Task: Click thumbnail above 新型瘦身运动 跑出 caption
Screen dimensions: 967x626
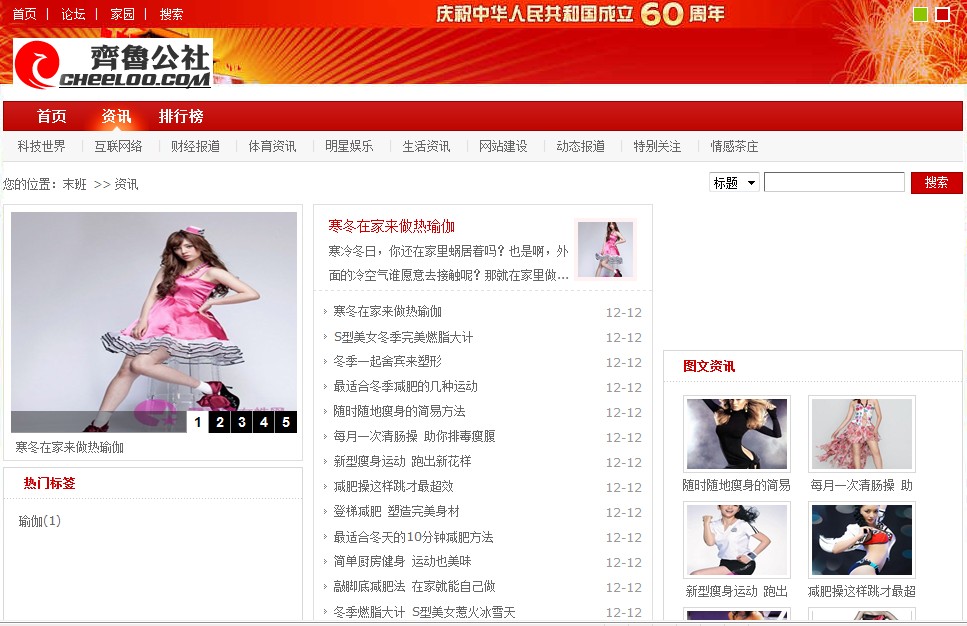Action: pos(736,540)
